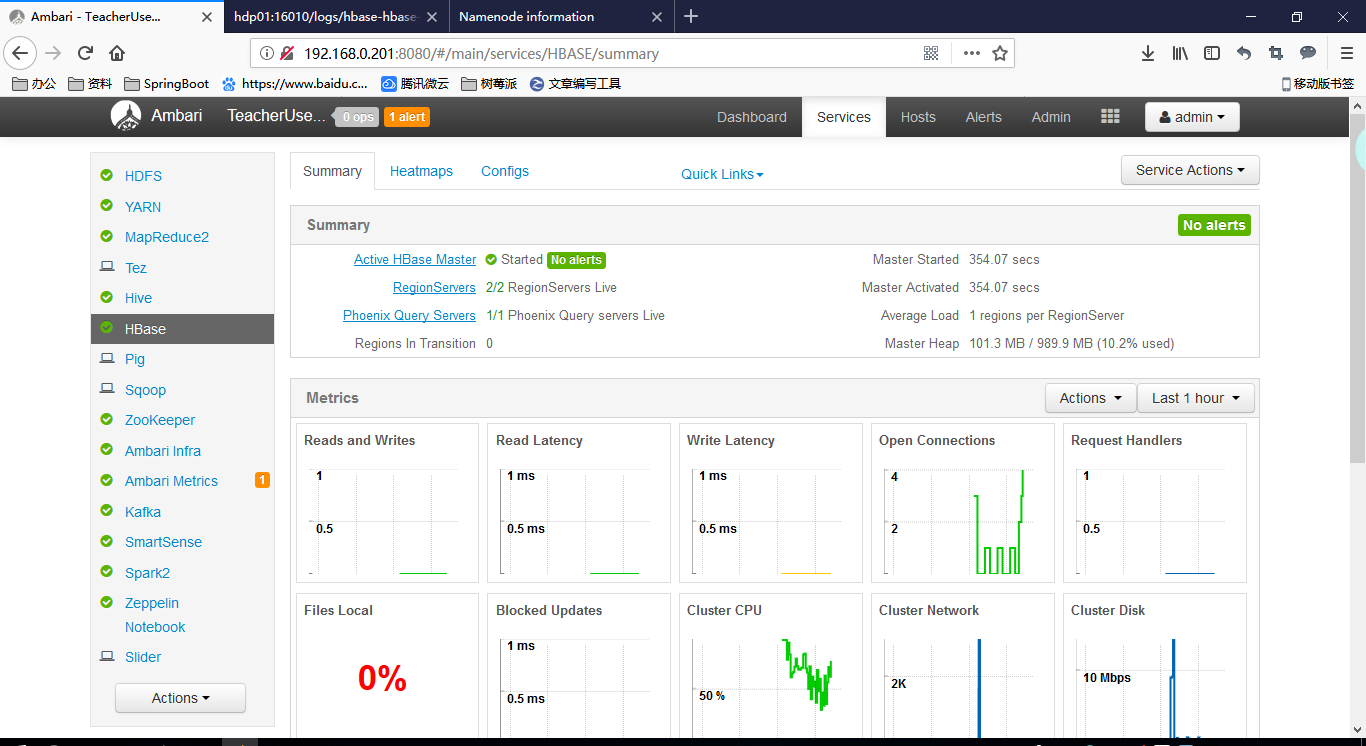
Task: Select HDFS service in sidebar
Action: tap(143, 176)
